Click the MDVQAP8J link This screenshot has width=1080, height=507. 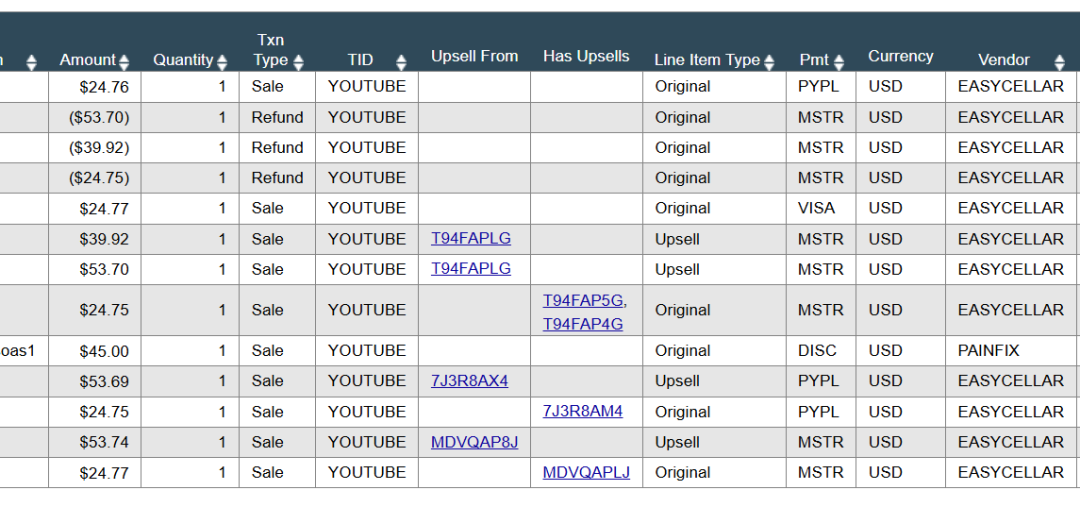[x=475, y=442]
